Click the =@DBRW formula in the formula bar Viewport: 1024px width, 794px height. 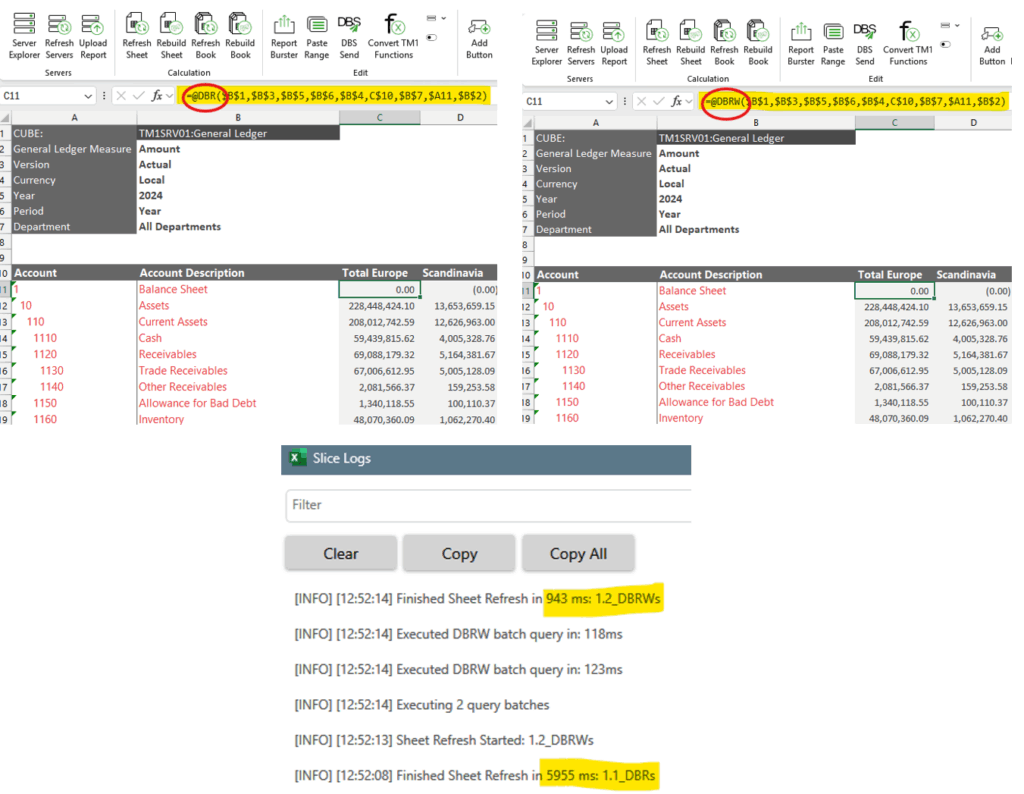pos(855,101)
